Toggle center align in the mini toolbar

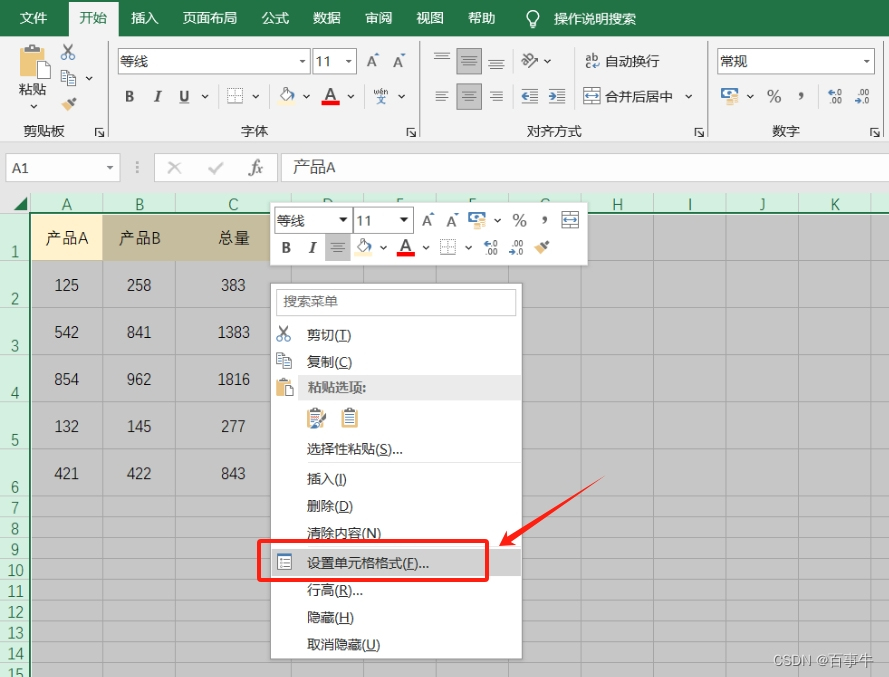tap(337, 247)
